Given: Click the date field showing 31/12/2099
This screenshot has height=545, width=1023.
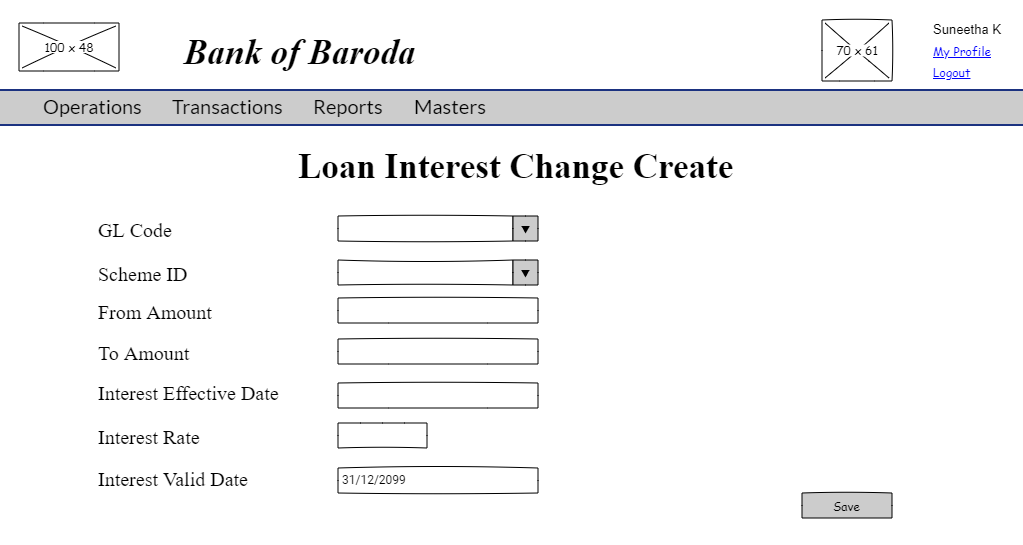Looking at the screenshot, I should click(437, 480).
